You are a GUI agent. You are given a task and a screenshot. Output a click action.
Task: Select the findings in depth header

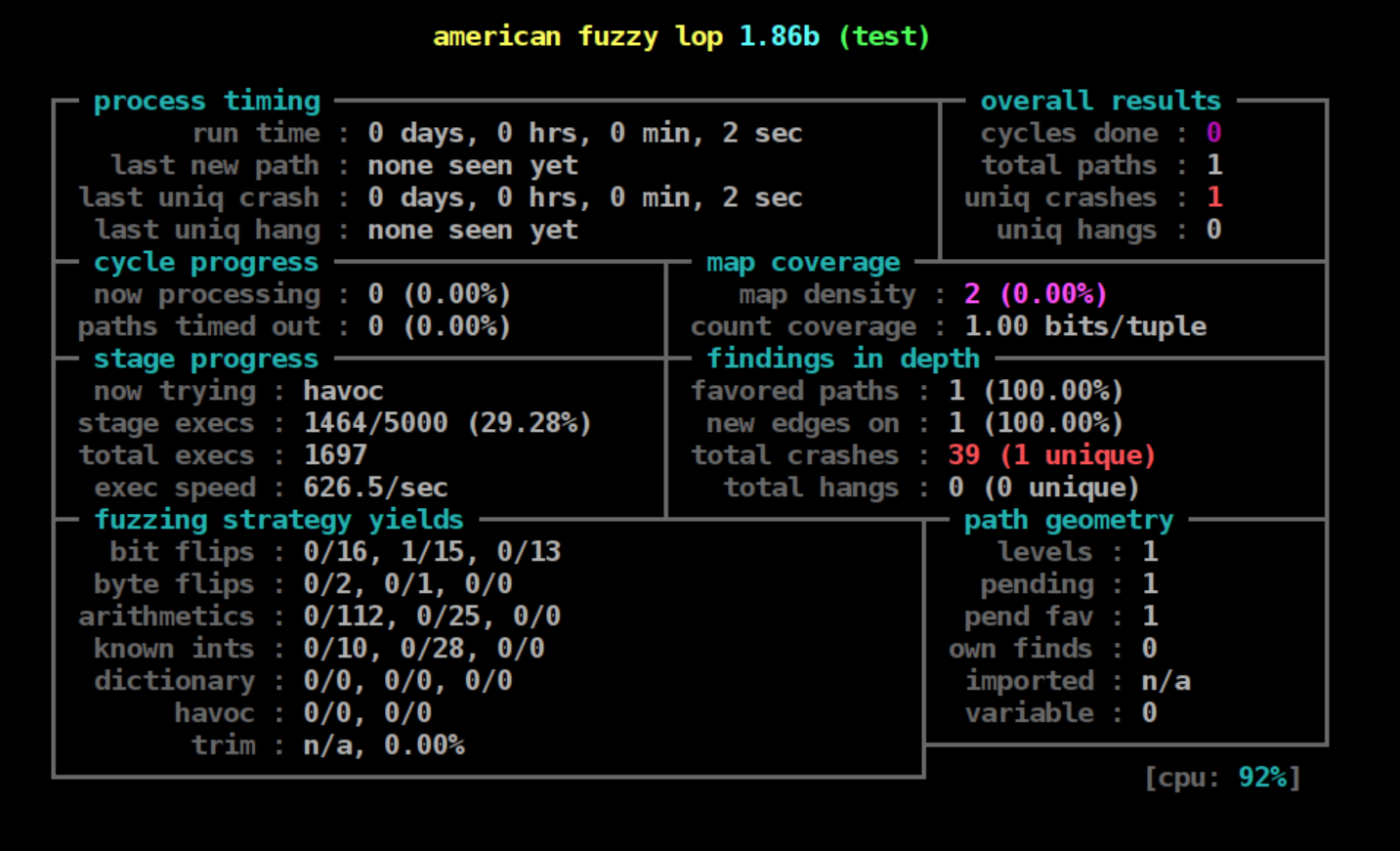click(842, 359)
